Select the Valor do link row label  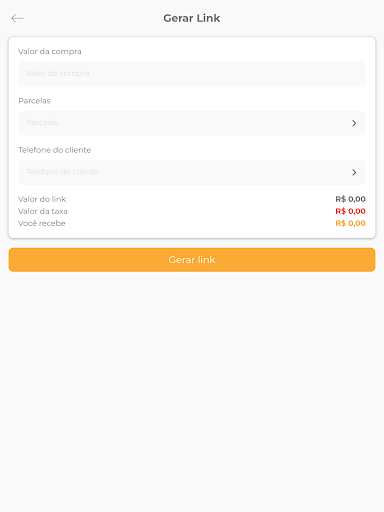pyautogui.click(x=42, y=199)
